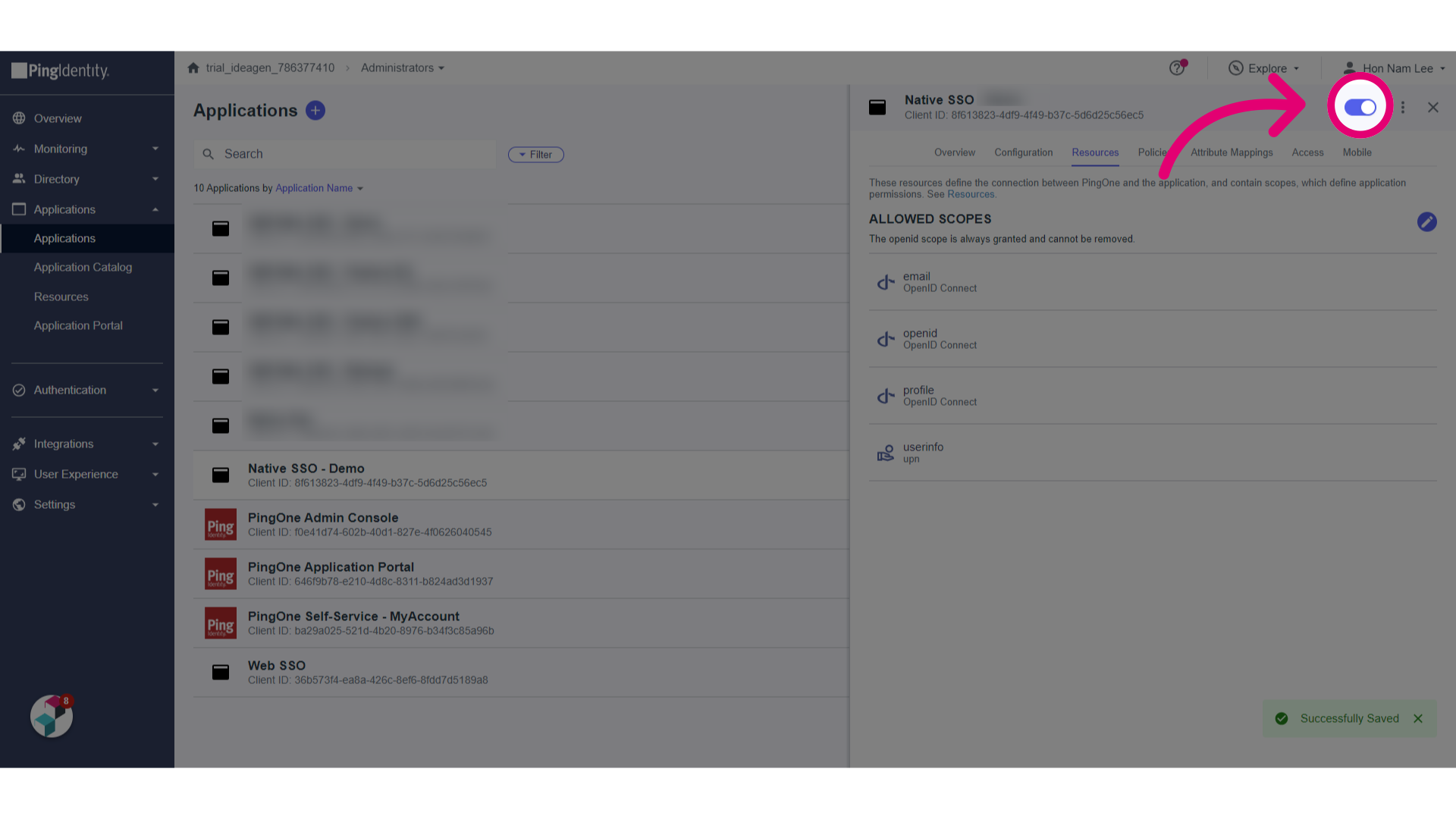Screen dimensions: 1456x819
Task: Go to home environment icon
Action: [193, 68]
